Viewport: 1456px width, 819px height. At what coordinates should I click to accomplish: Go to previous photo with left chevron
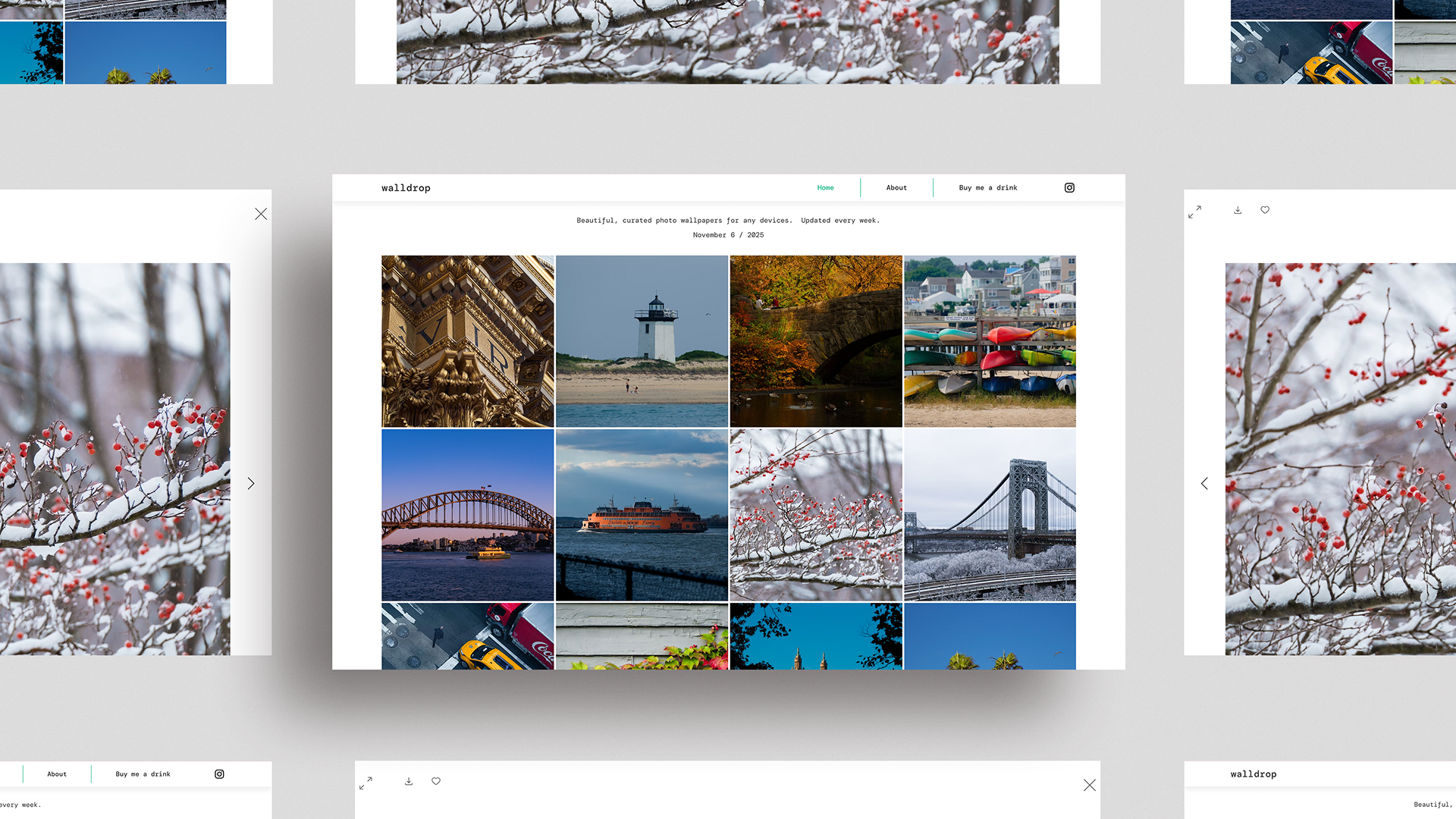[x=1204, y=484]
